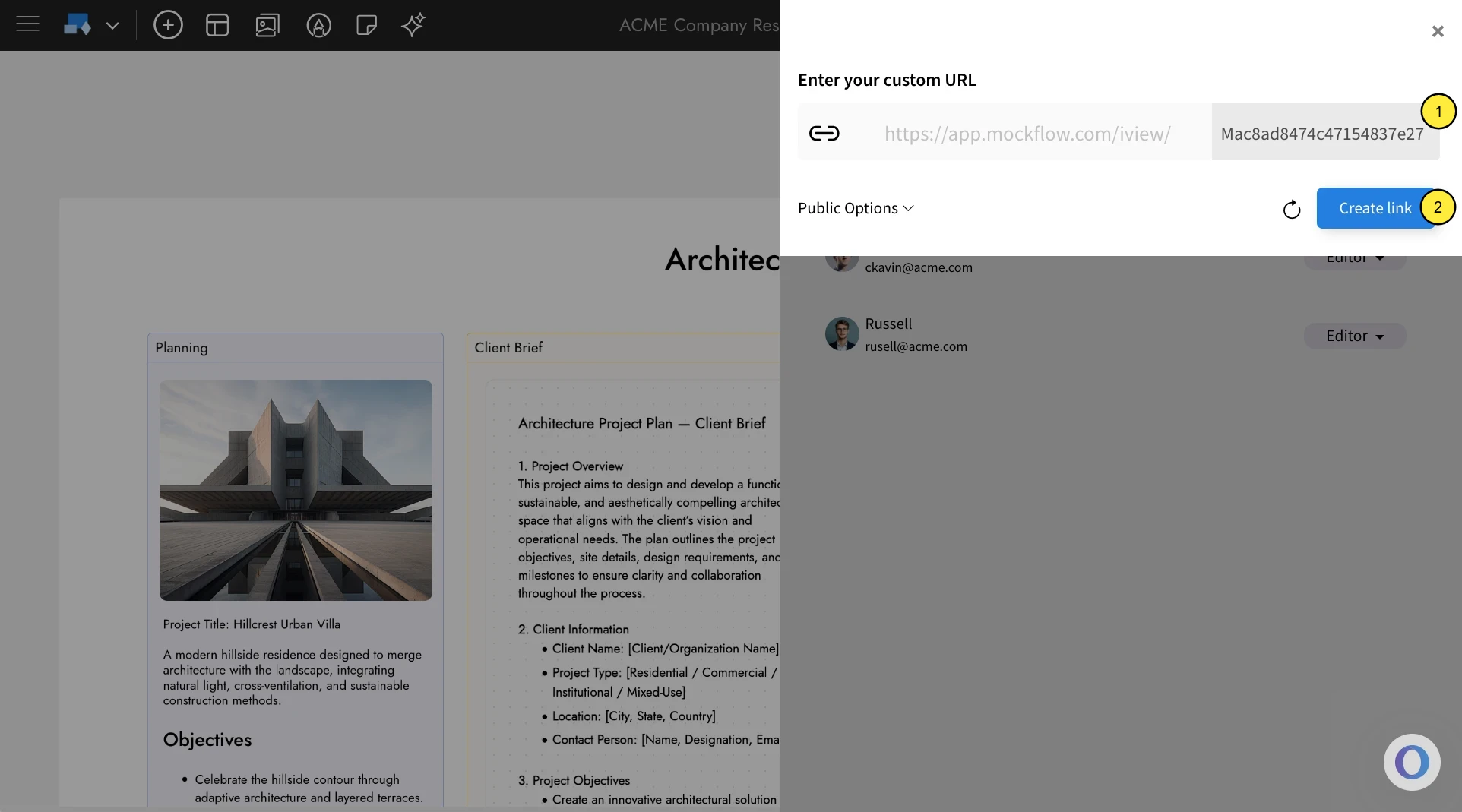
Task: Edit the Mac8ad8474c47154837e27 URL text
Action: point(1322,134)
